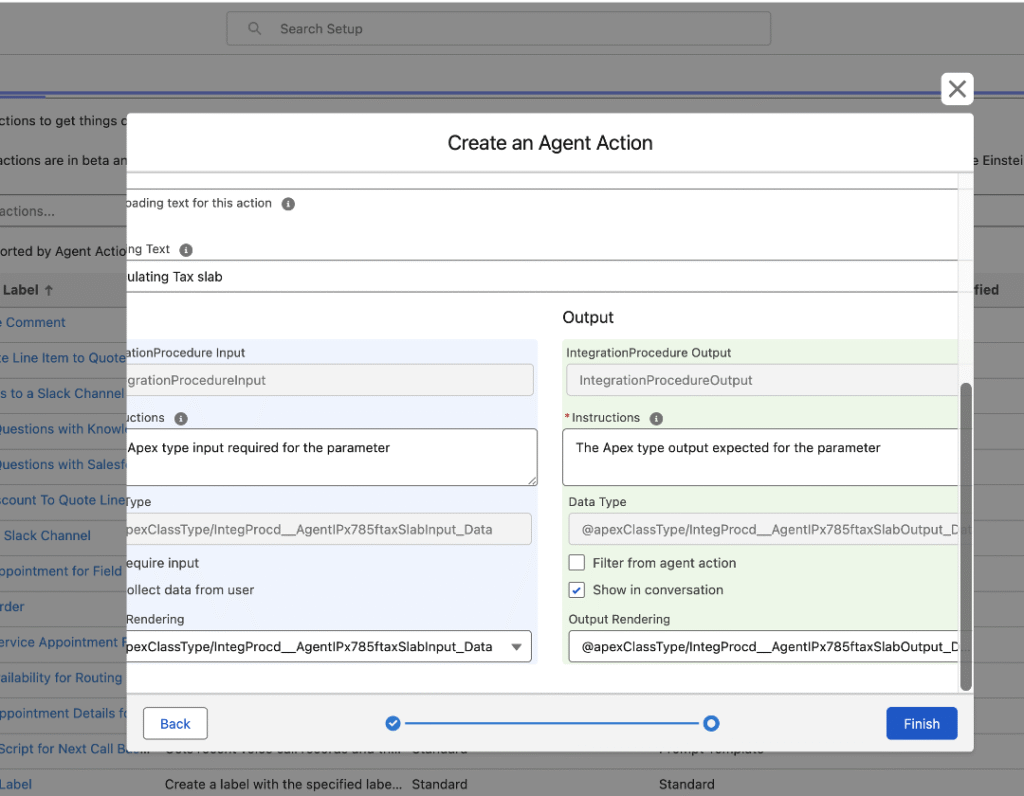Click the current step circle in progress bar

(x=711, y=724)
